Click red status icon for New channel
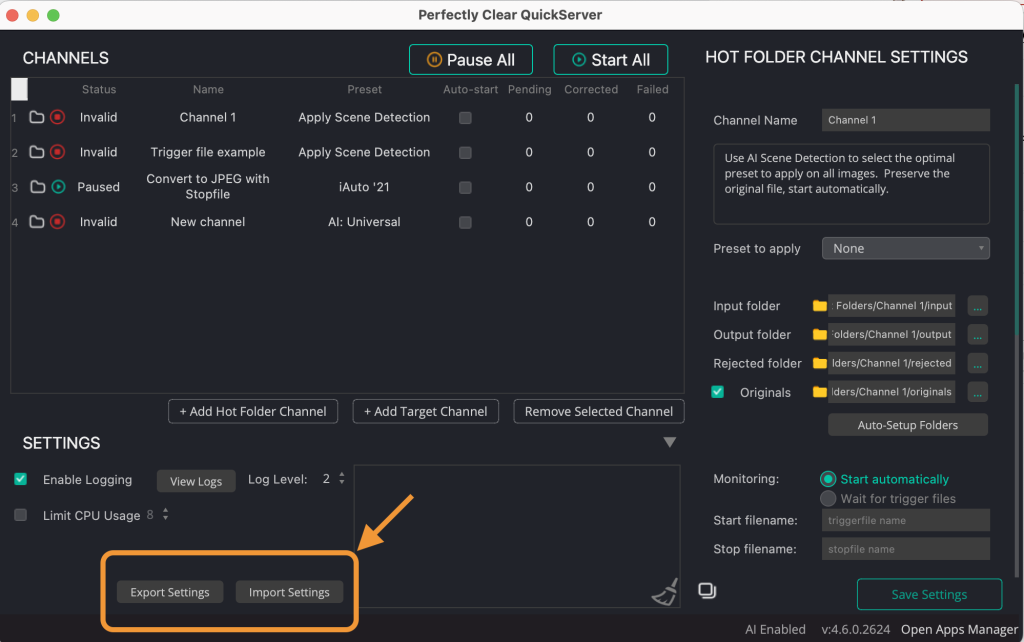This screenshot has height=642, width=1024. tap(57, 222)
